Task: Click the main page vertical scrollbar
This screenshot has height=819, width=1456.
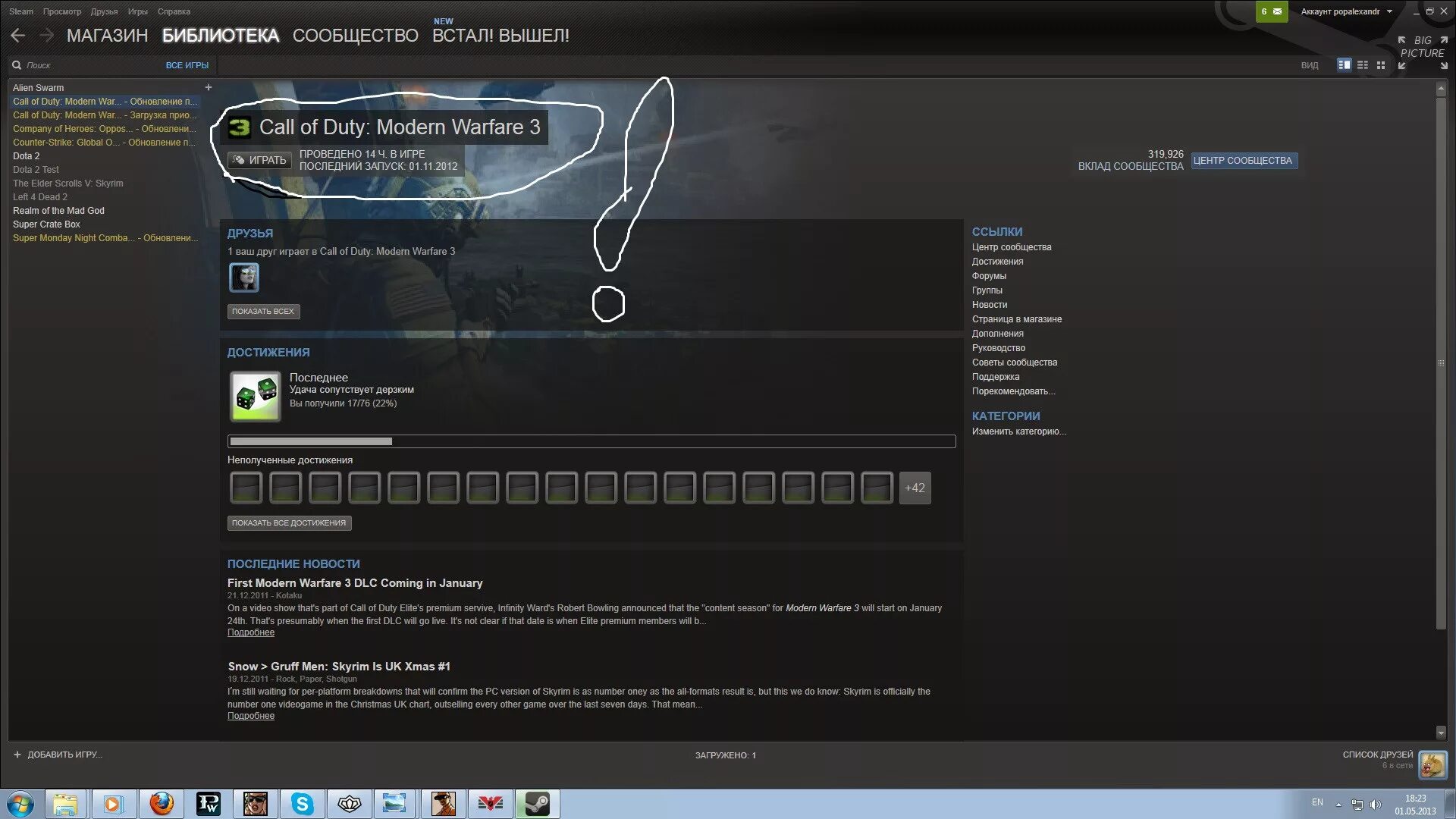Action: click(1441, 364)
